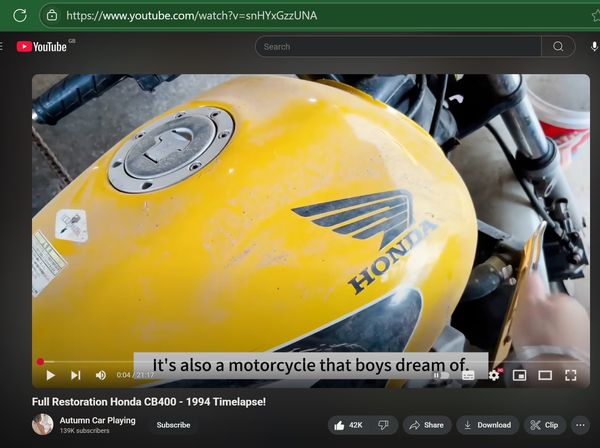Open the Autumn Car Playing channel avatar

pos(42,425)
